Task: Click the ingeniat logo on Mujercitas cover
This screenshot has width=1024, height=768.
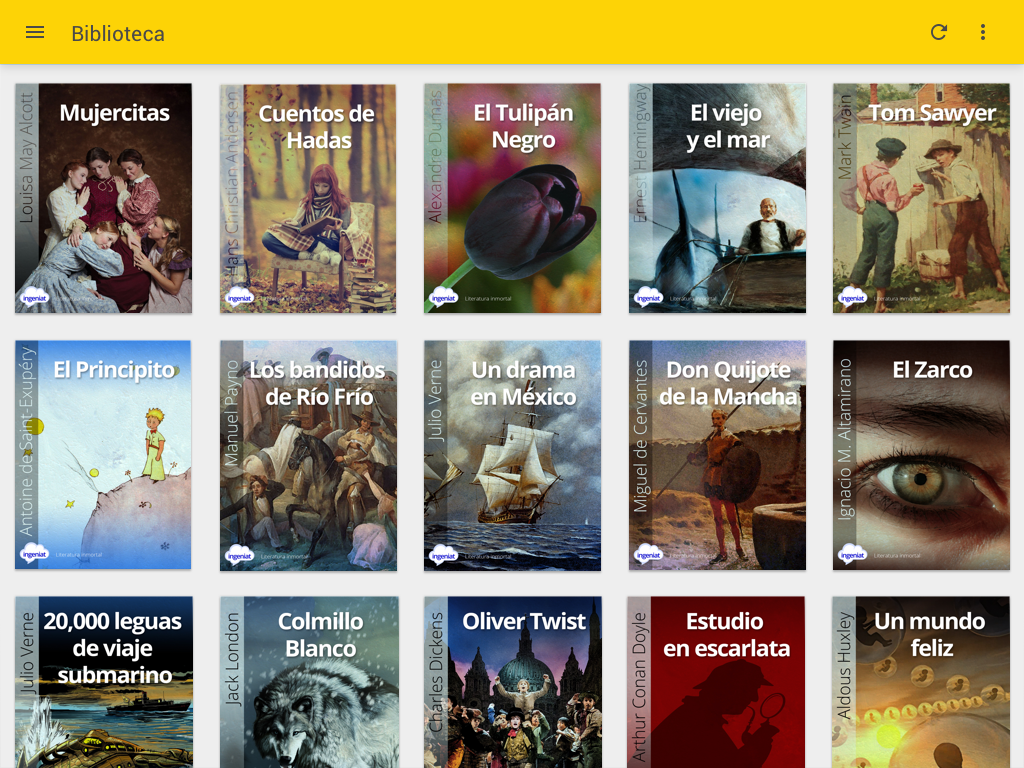Action: tap(35, 297)
